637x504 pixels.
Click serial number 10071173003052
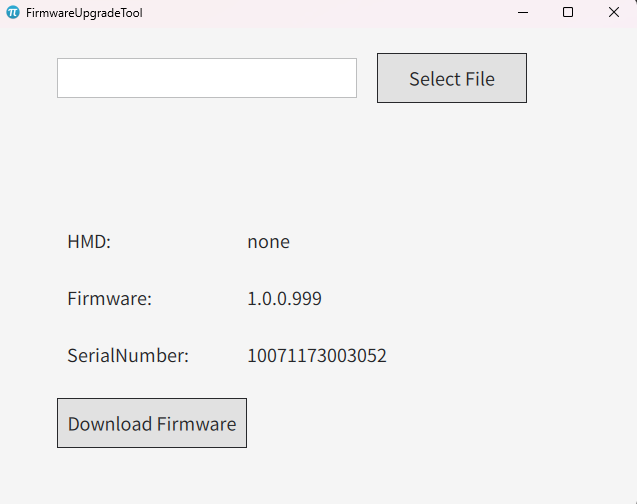pyautogui.click(x=317, y=355)
